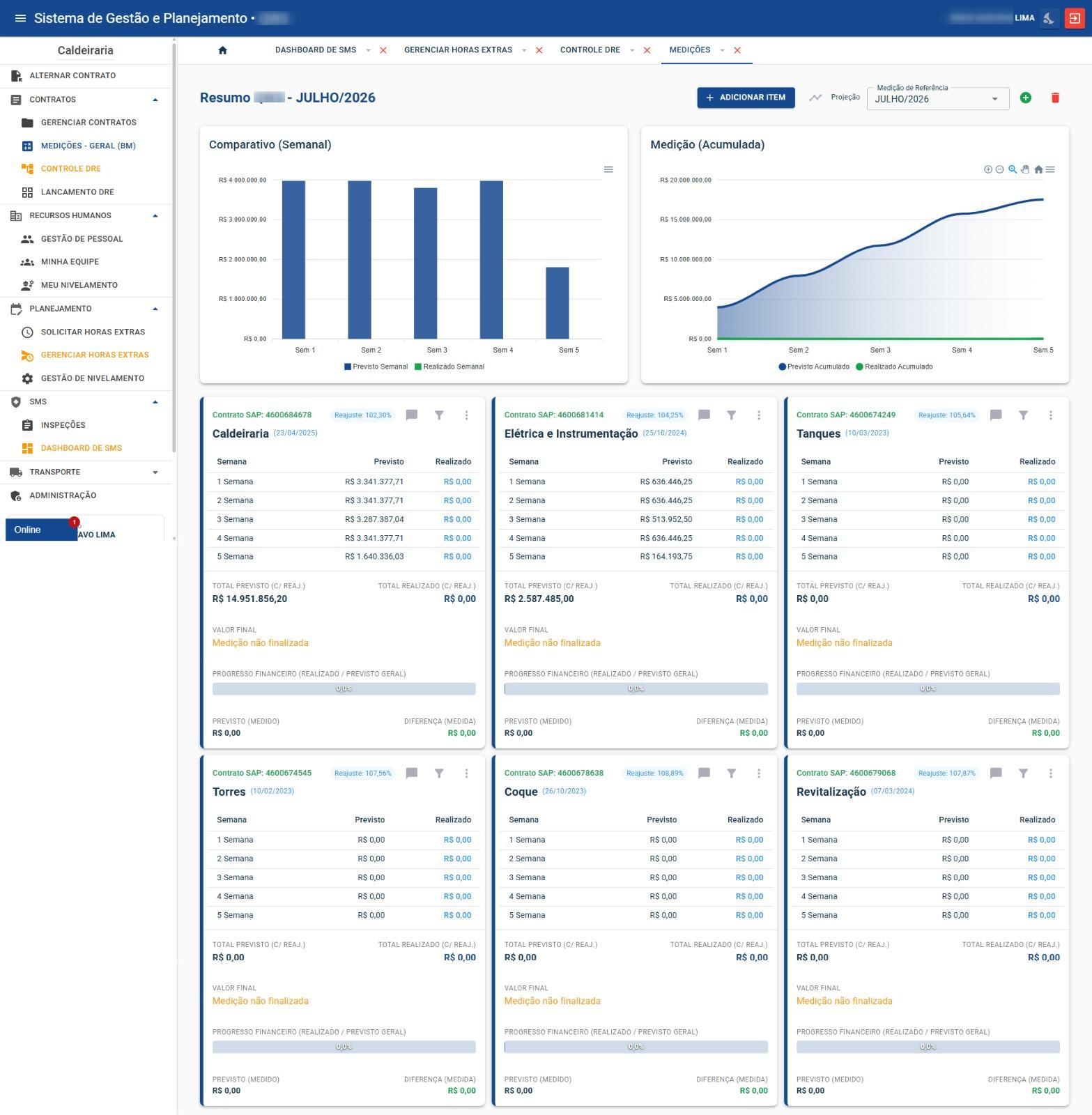
Task: Collapse the Contratos sidebar section
Action: click(85, 100)
